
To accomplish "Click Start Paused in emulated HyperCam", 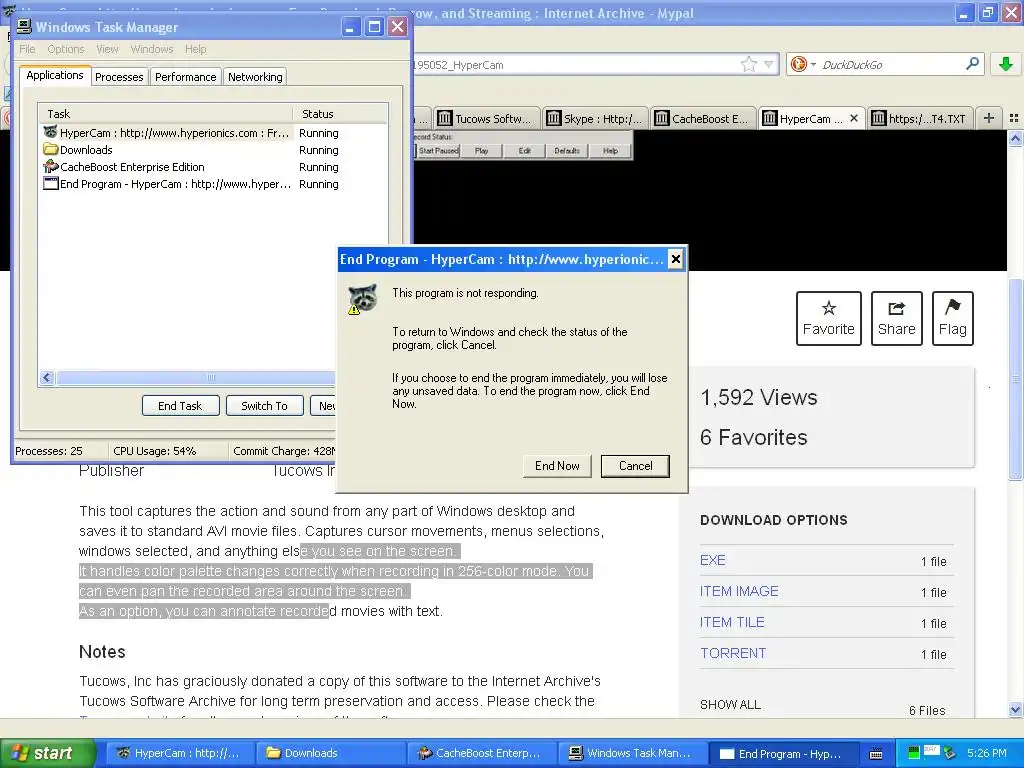I will [438, 151].
